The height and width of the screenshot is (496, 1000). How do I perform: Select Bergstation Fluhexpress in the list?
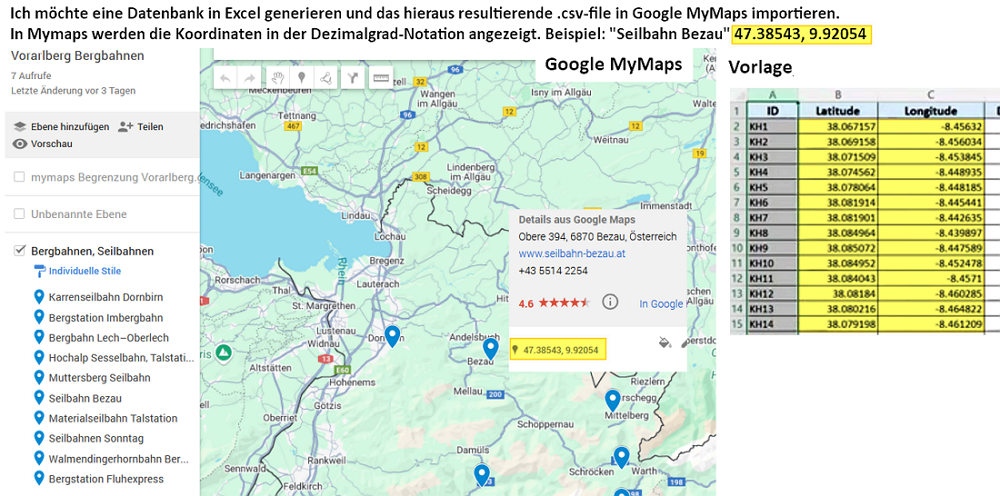click(x=106, y=479)
